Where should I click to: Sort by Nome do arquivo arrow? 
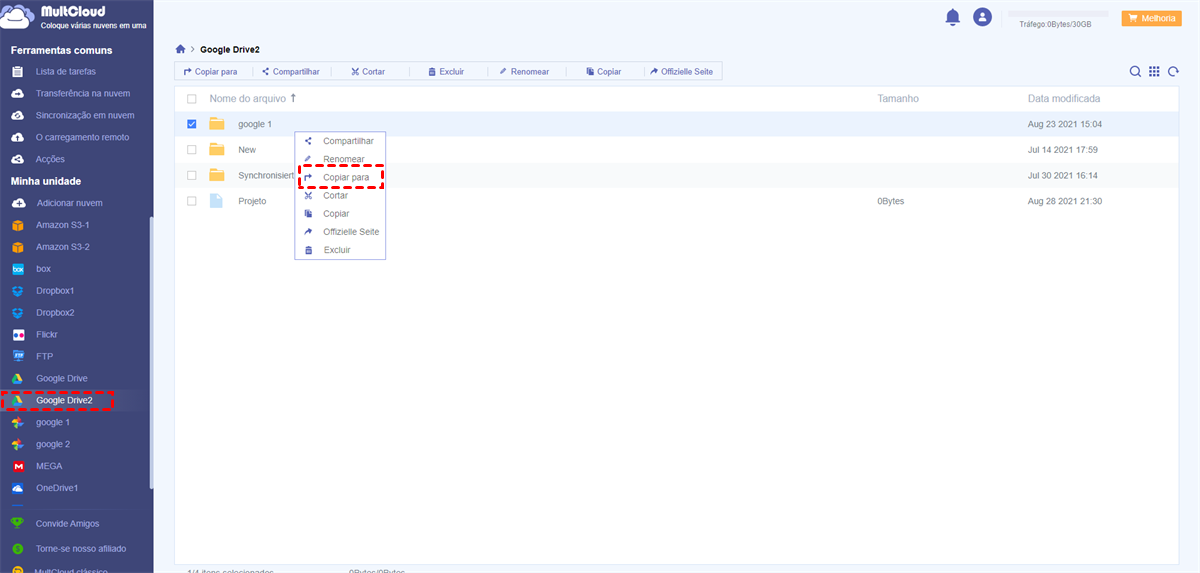pos(293,99)
